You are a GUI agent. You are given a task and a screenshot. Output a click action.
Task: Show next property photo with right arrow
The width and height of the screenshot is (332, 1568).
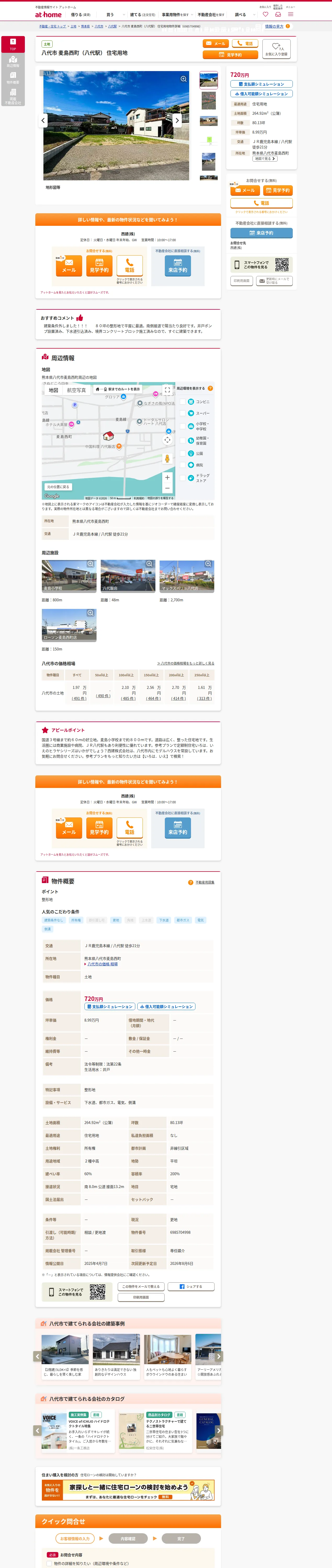[177, 120]
